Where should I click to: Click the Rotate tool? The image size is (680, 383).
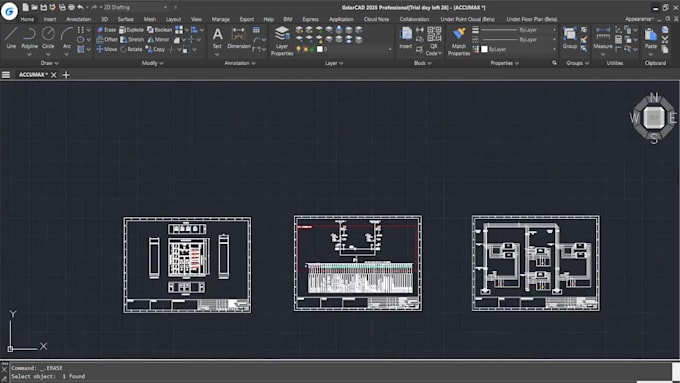click(131, 49)
